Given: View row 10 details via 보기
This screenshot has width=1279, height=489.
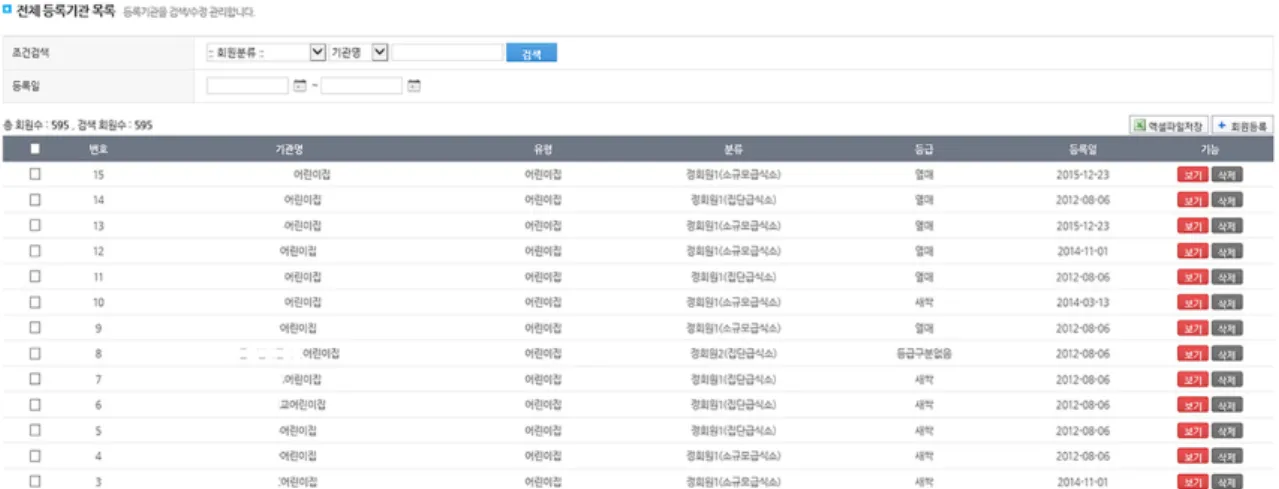Looking at the screenshot, I should point(1192,303).
